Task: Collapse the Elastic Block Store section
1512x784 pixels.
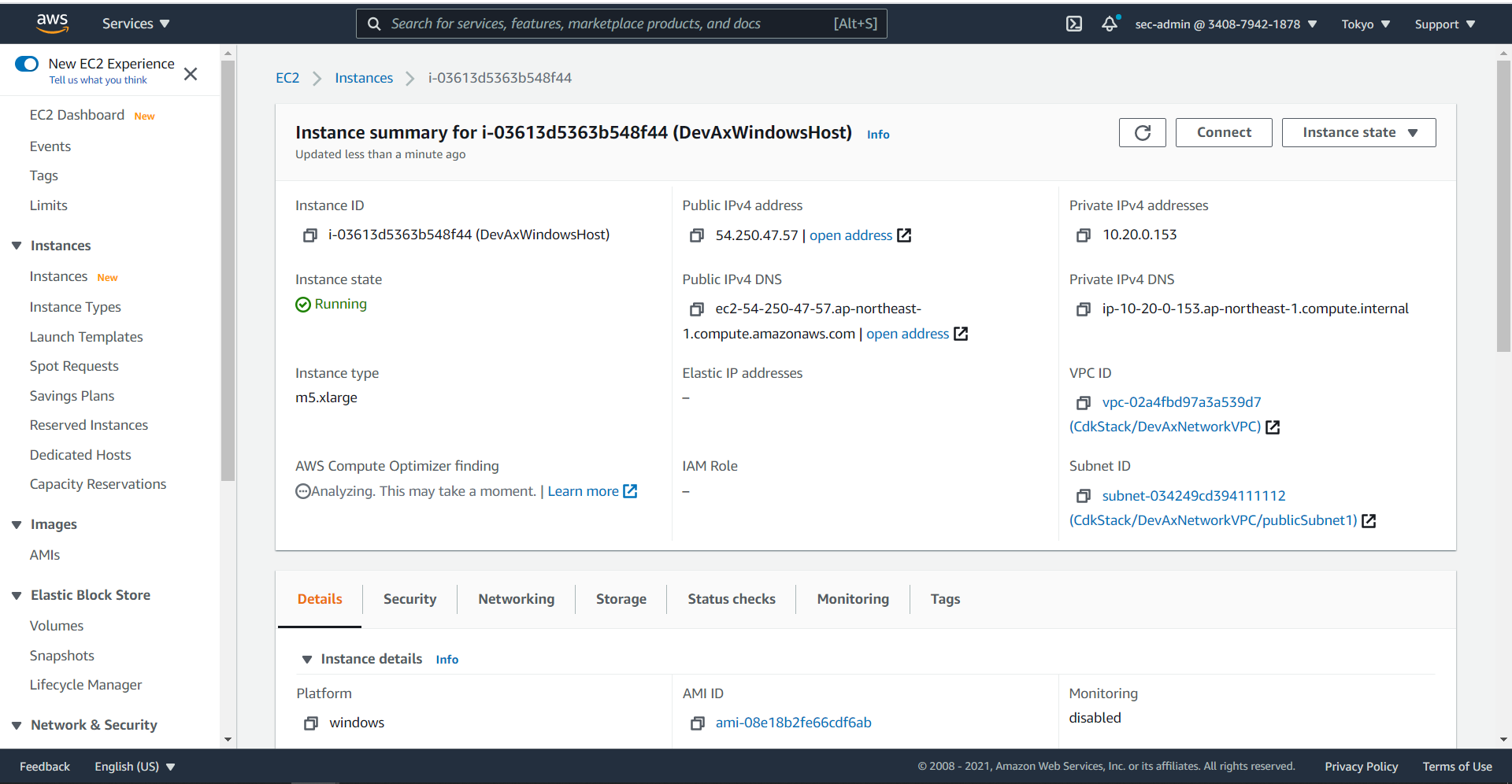Action: click(x=17, y=595)
